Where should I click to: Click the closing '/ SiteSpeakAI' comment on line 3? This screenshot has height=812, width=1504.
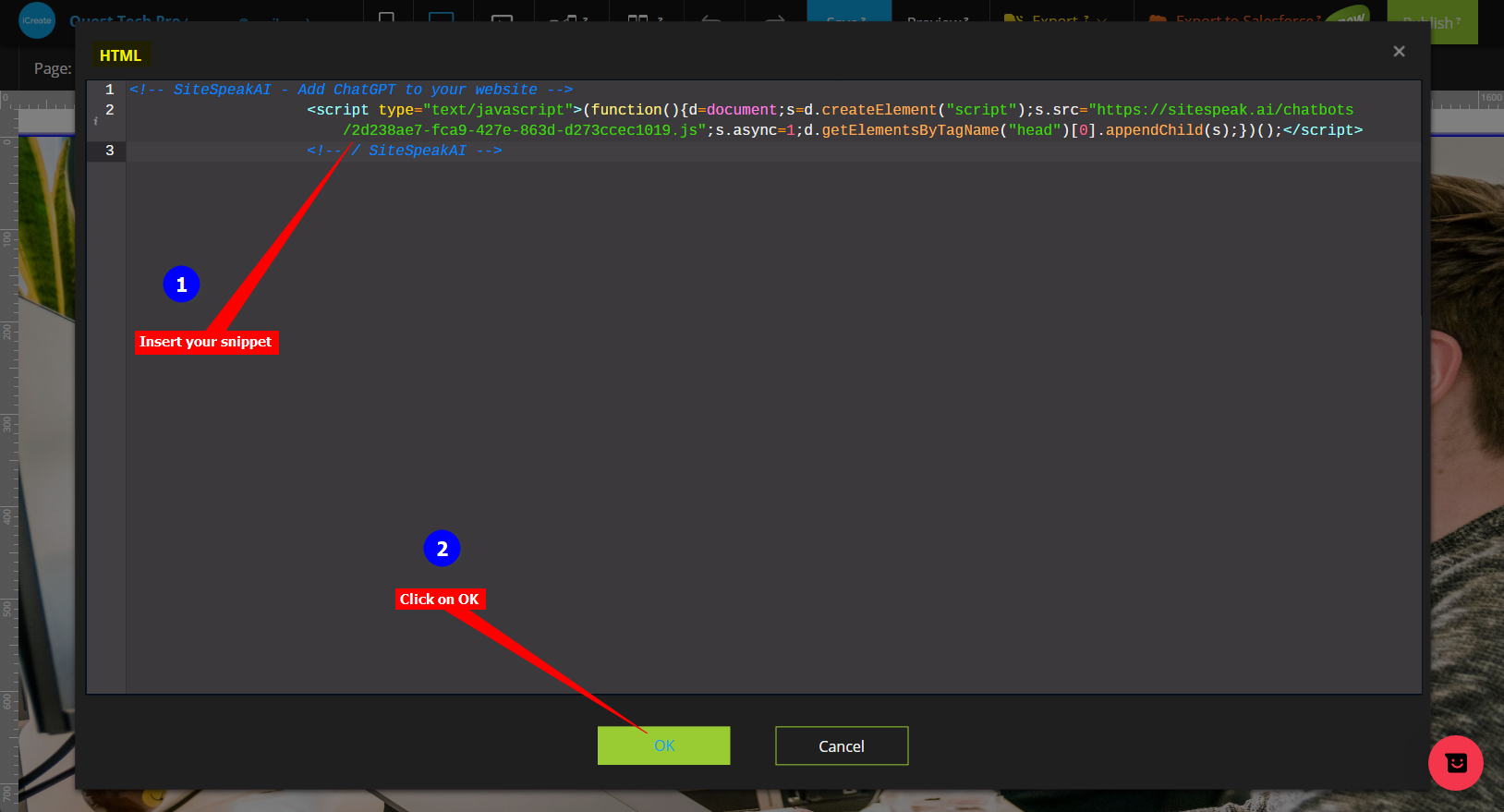click(405, 151)
